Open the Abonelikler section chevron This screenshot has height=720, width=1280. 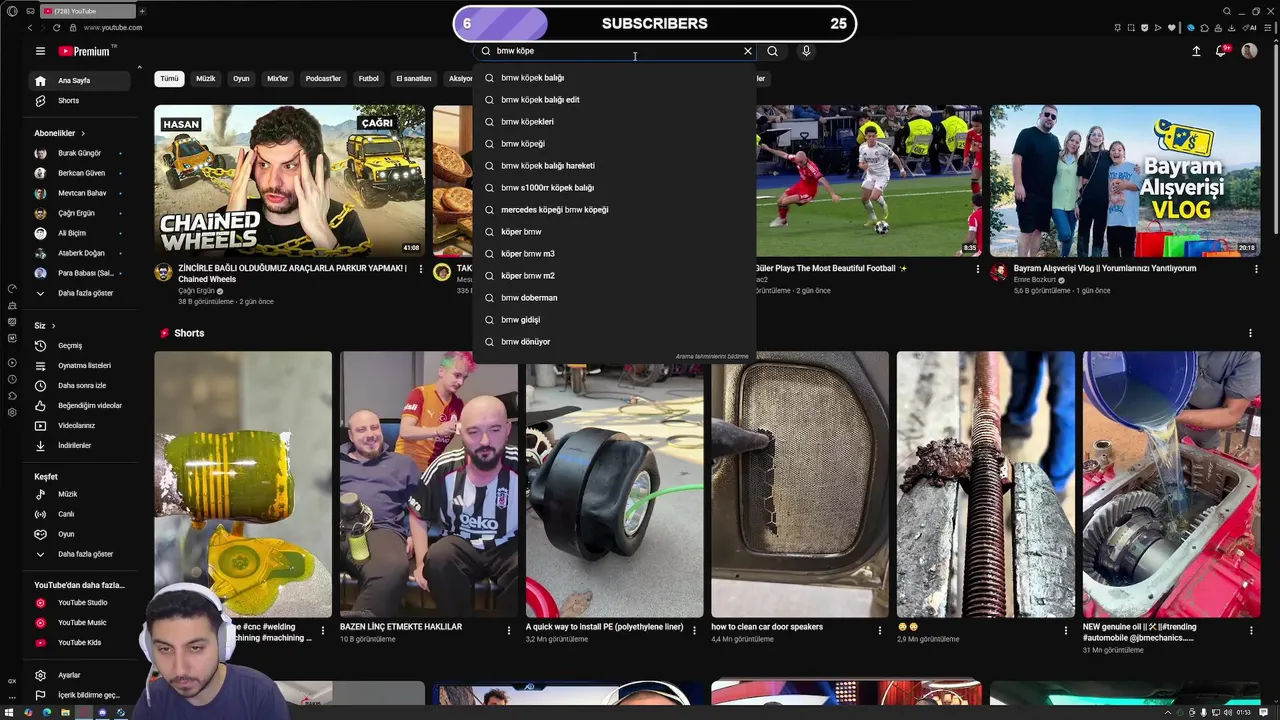pyautogui.click(x=83, y=133)
